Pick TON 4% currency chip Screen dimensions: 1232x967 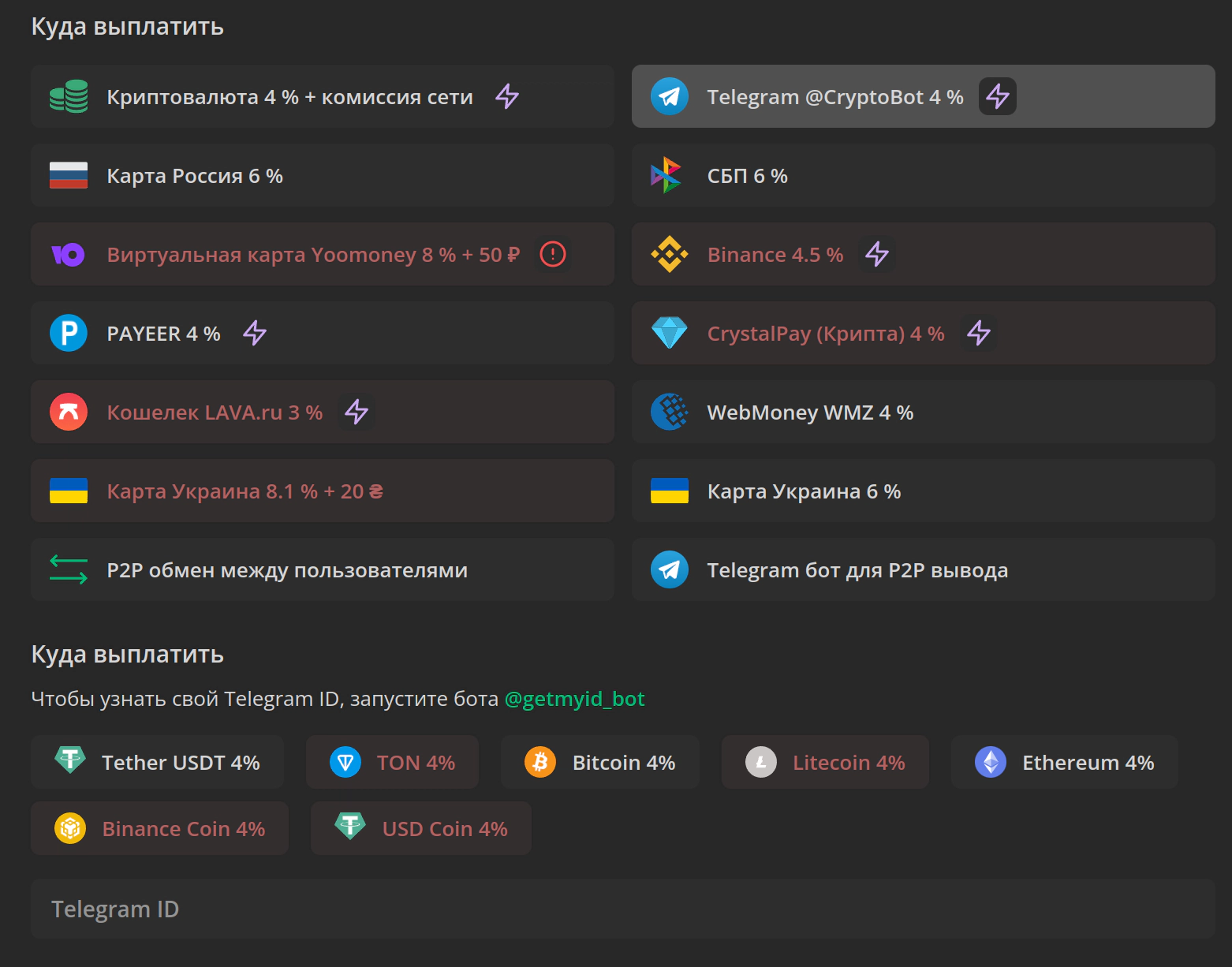tap(392, 762)
